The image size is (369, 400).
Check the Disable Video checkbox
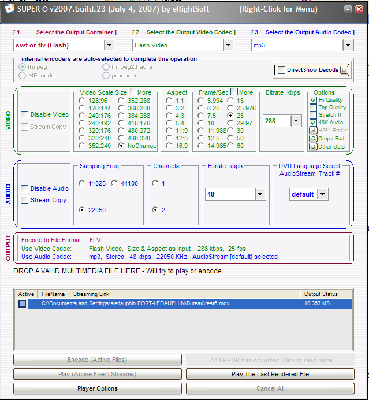(25, 115)
